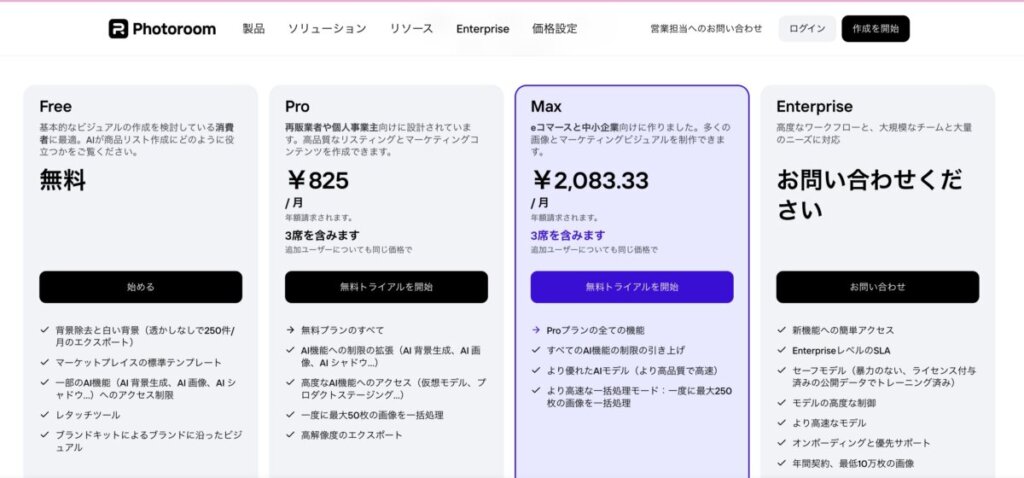Image resolution: width=1024 pixels, height=478 pixels.
Task: Go to the Enterprise nav item
Action: coord(482,29)
